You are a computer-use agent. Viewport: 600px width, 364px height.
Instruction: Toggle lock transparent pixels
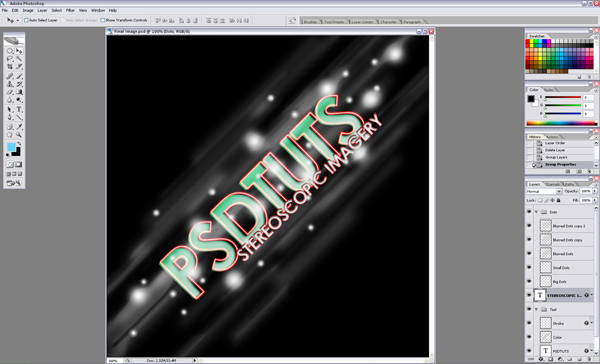click(x=540, y=200)
